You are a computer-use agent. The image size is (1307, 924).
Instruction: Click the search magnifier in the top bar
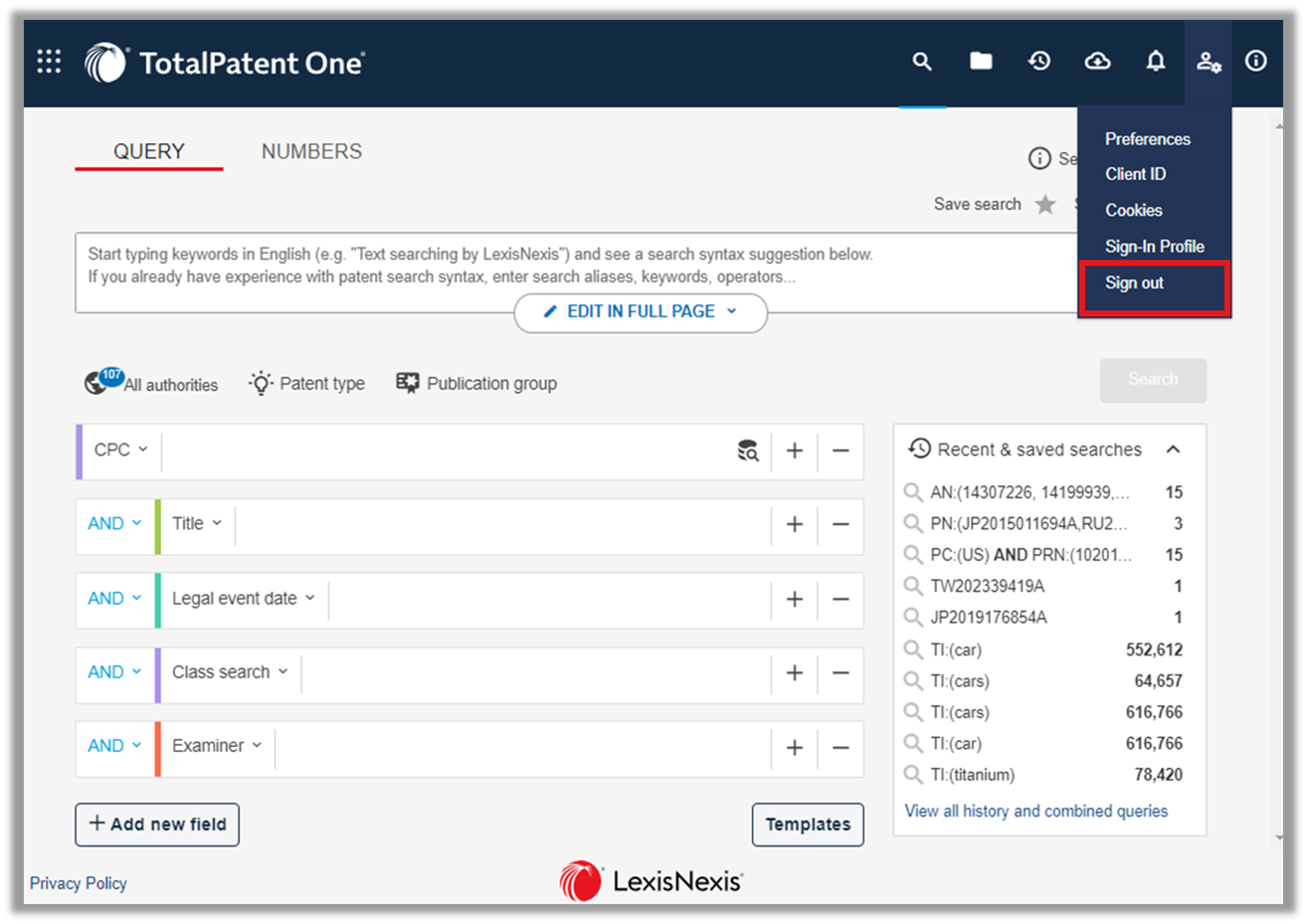click(921, 61)
